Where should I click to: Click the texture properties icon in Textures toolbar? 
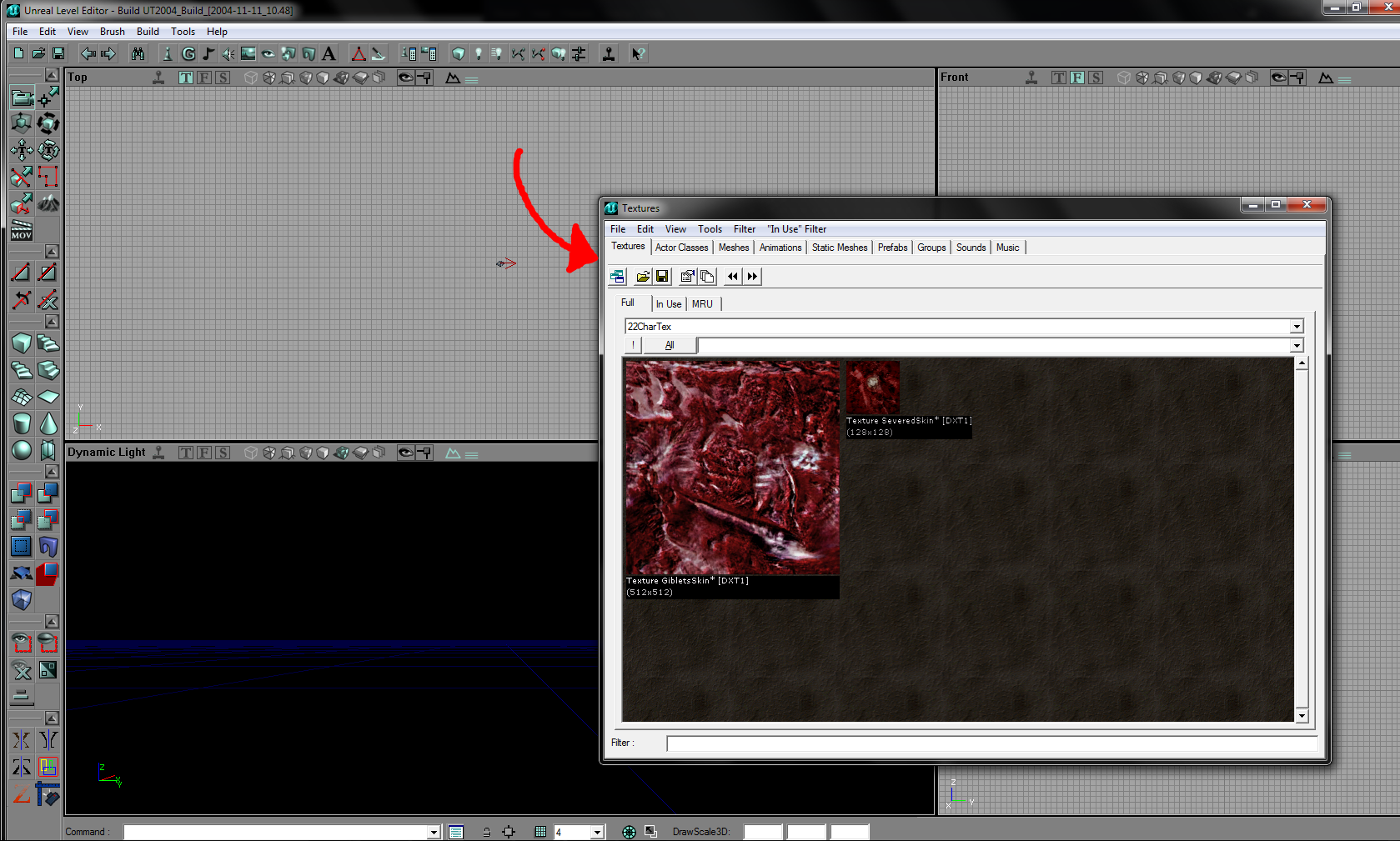click(688, 277)
